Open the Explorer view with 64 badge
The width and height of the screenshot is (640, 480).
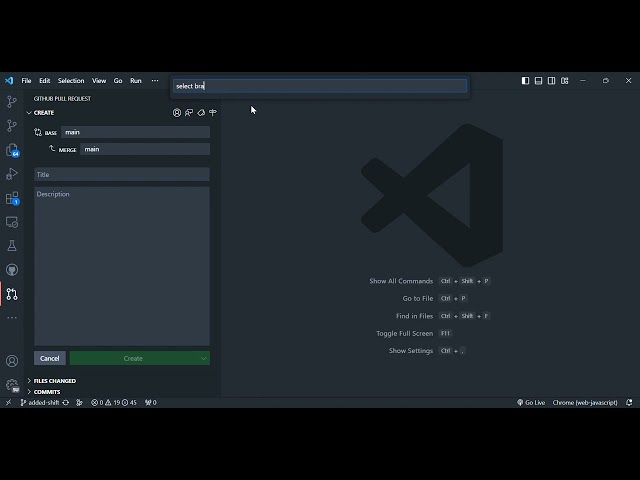[12, 150]
